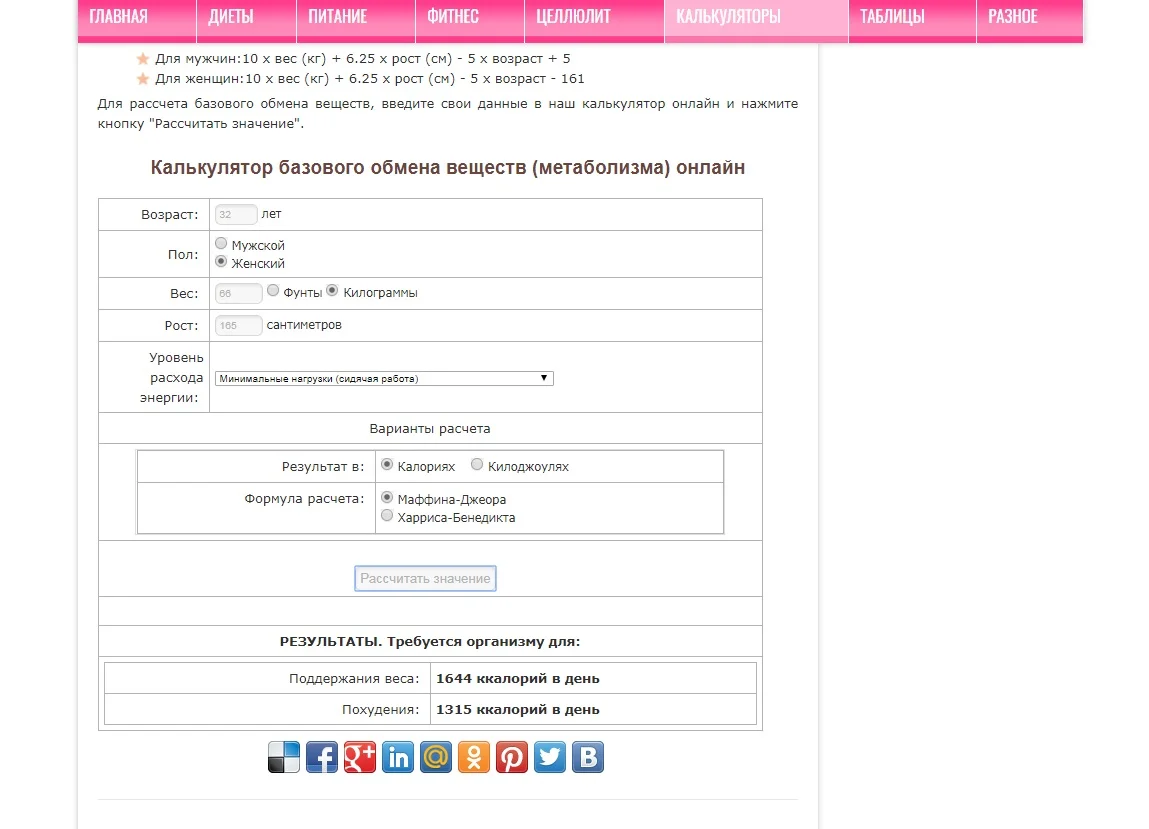Focus the Вес weight input field
Image resolution: width=1149 pixels, height=829 pixels.
tap(238, 293)
